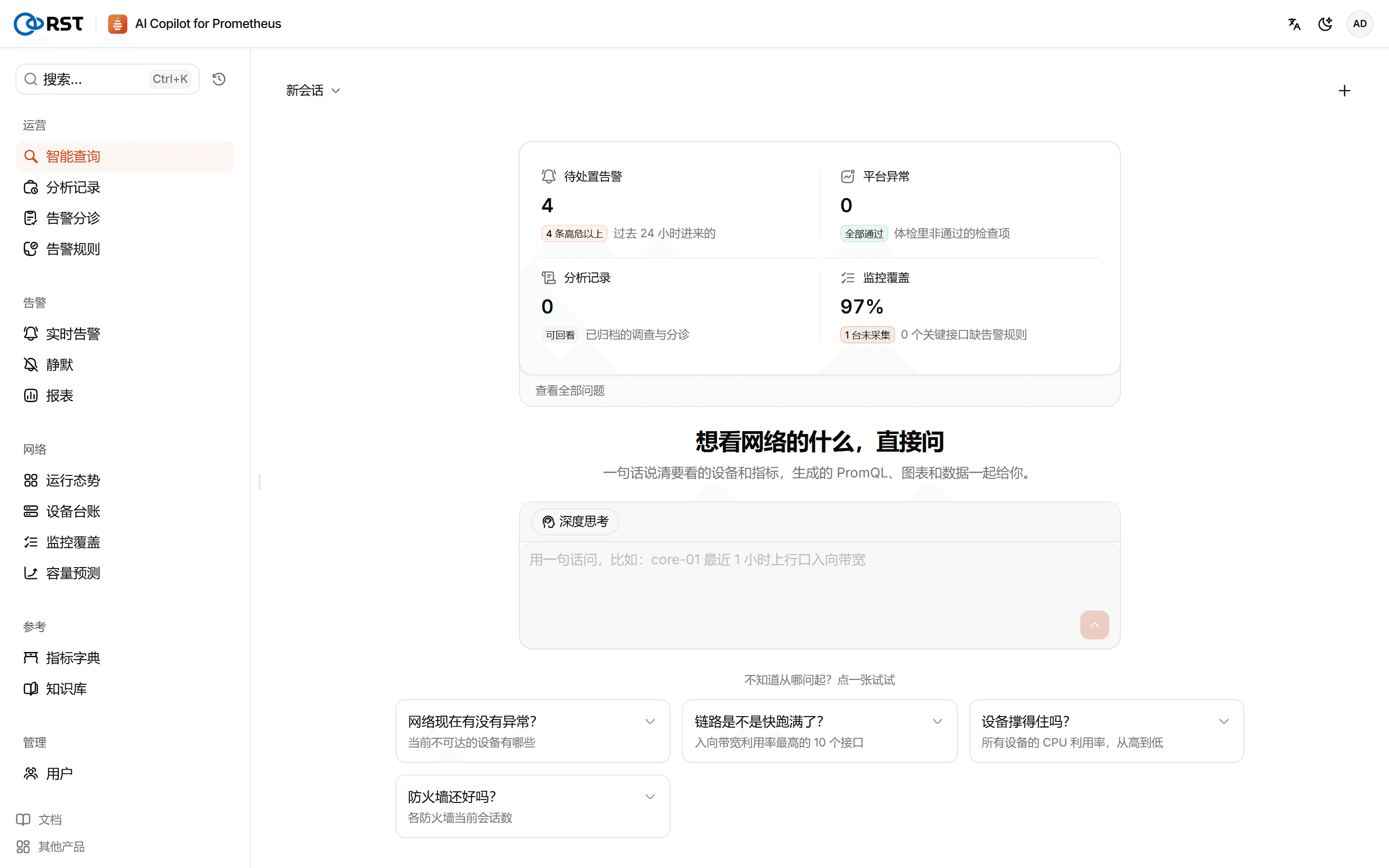Expand 设备撑得住吗 suggestion chevron
This screenshot has height=868, width=1389.
1224,721
